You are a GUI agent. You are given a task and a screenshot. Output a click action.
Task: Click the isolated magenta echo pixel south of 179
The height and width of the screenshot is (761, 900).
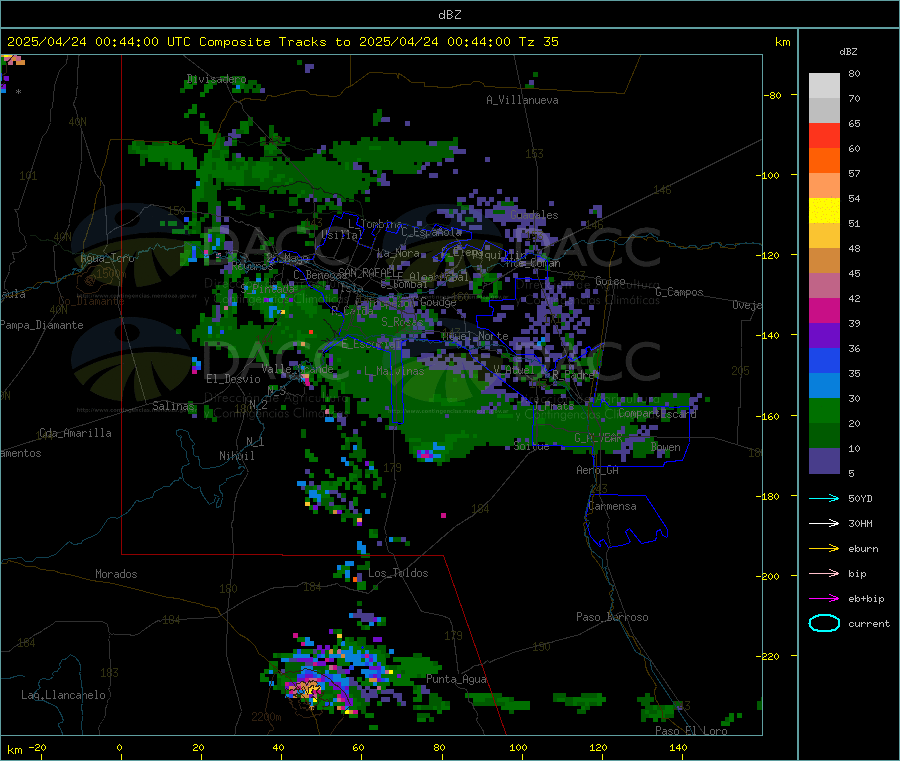(444, 515)
